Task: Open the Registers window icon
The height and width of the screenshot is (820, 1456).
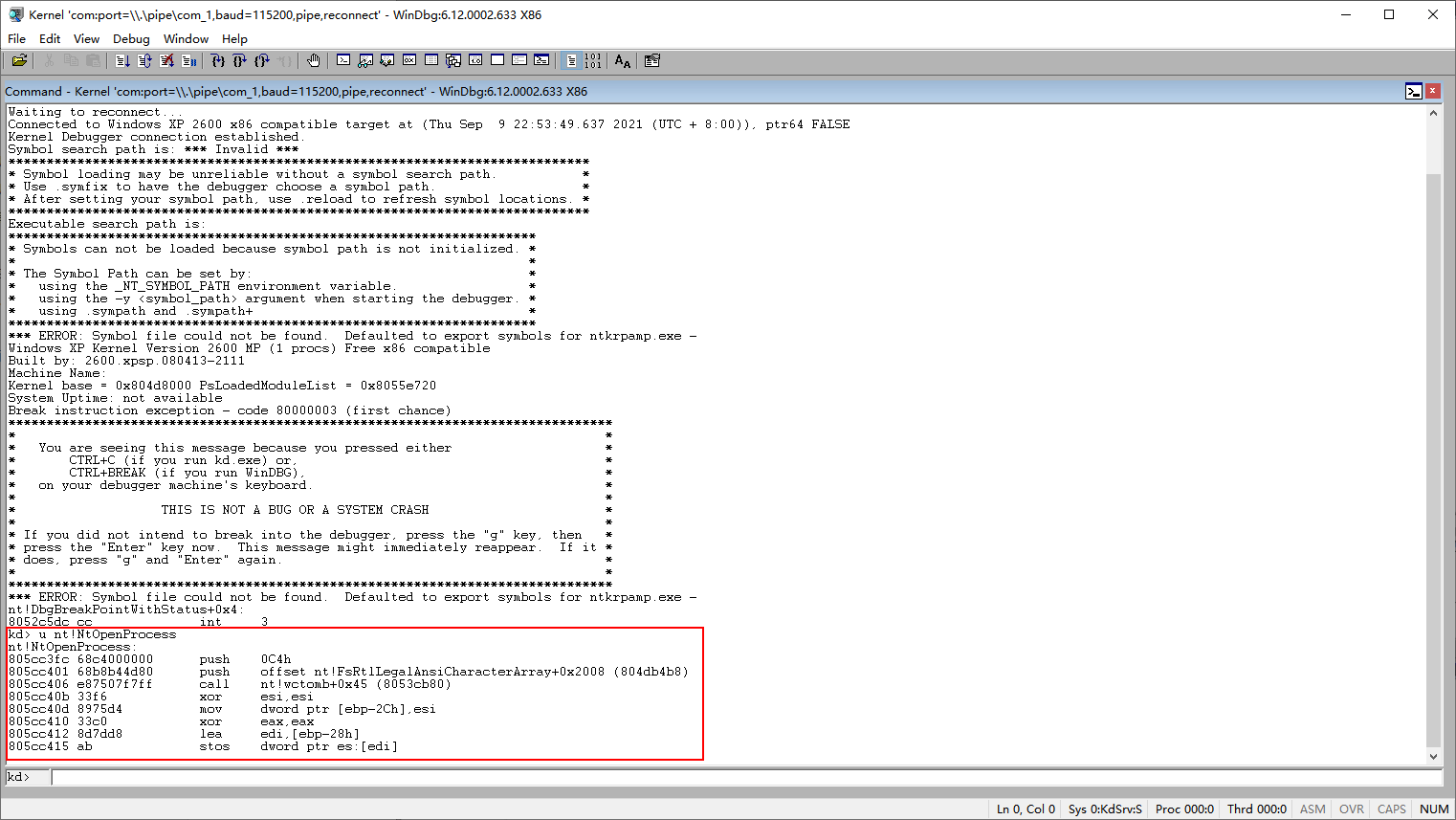Action: (x=408, y=60)
